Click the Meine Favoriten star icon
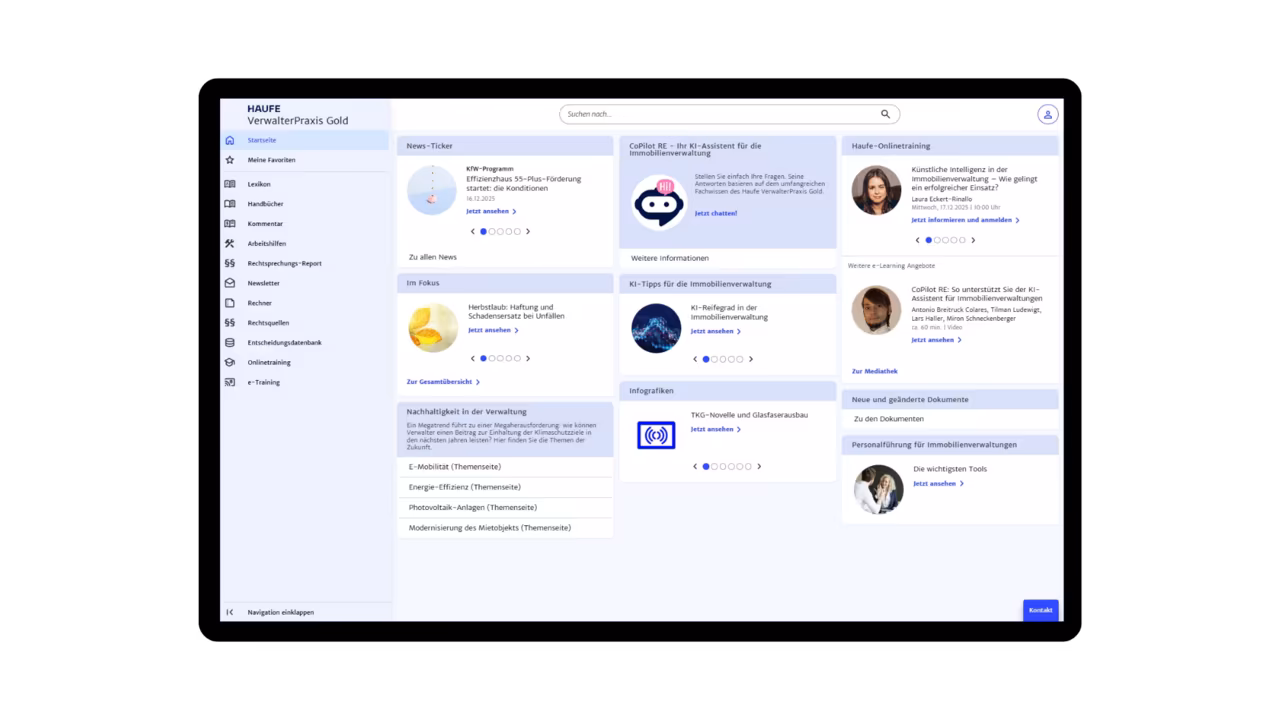This screenshot has width=1280, height=720. [230, 160]
